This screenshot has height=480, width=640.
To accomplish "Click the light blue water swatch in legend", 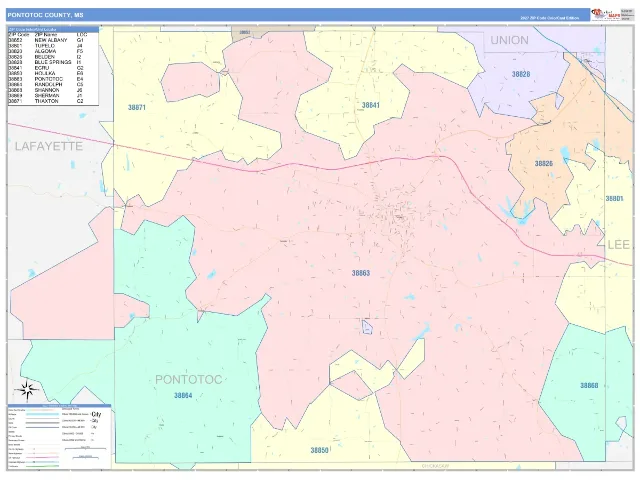I will pos(42,414).
